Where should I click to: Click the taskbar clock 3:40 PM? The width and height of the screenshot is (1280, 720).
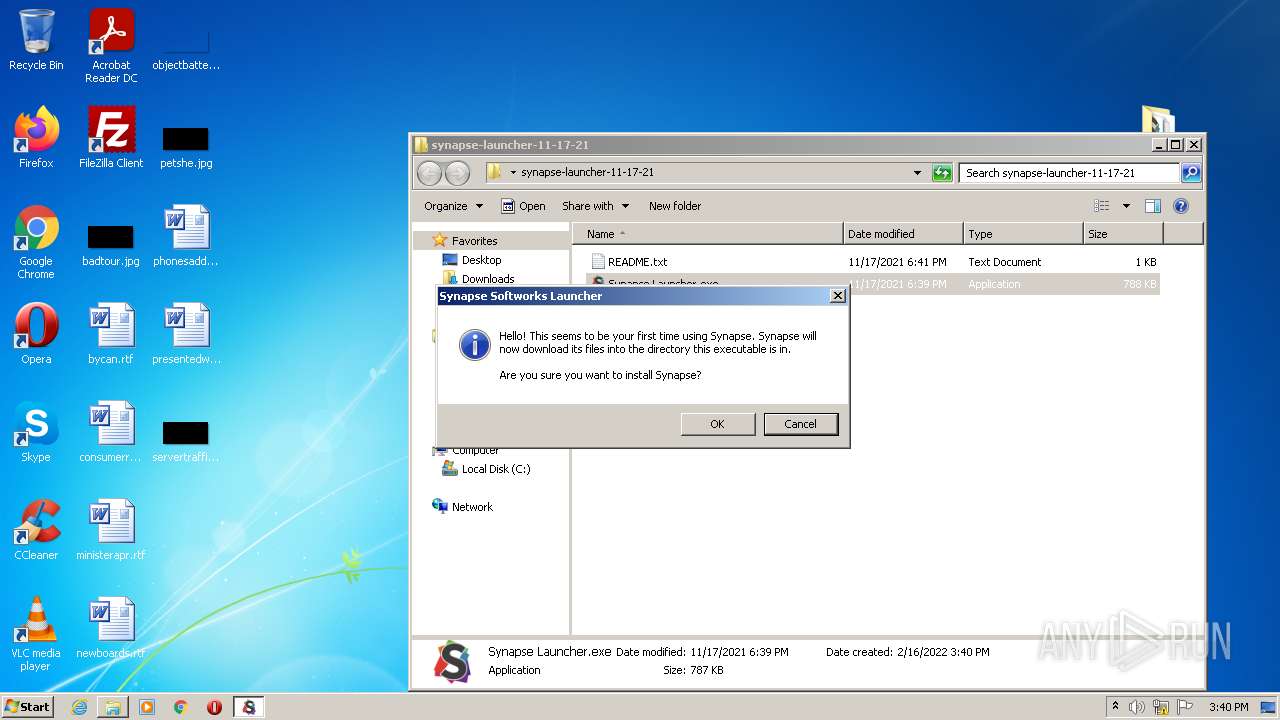click(x=1228, y=707)
